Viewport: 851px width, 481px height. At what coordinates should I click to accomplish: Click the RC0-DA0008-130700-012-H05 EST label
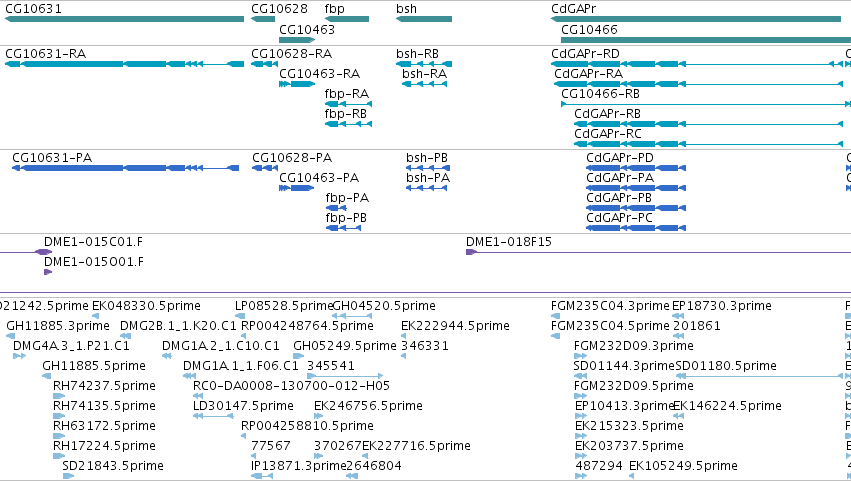pos(291,387)
